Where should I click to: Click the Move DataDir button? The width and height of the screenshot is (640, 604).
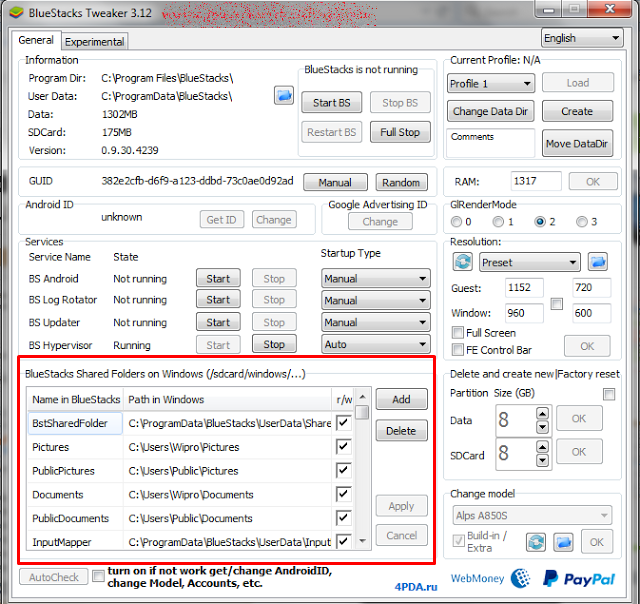click(577, 143)
